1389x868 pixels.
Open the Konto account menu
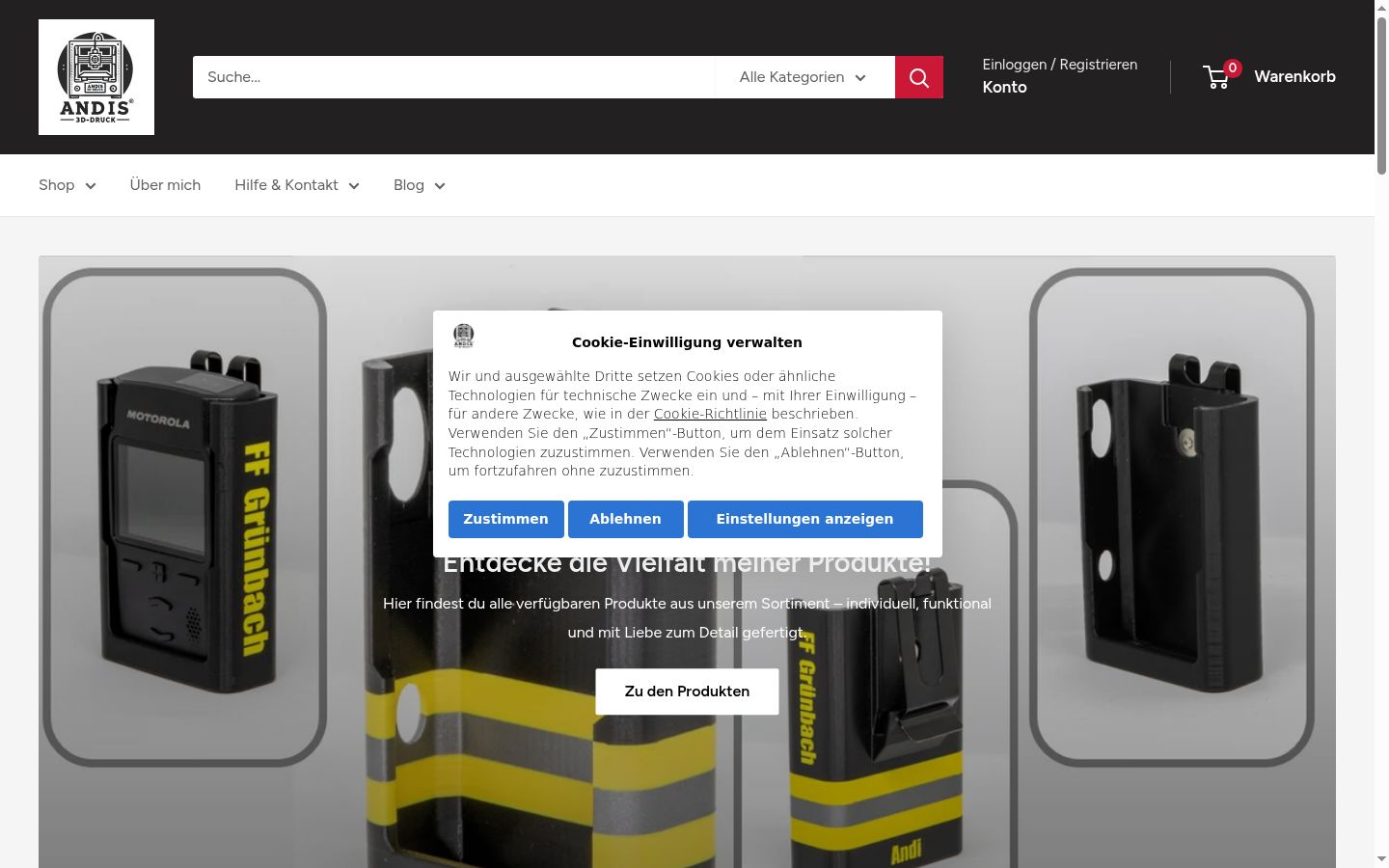[1004, 87]
